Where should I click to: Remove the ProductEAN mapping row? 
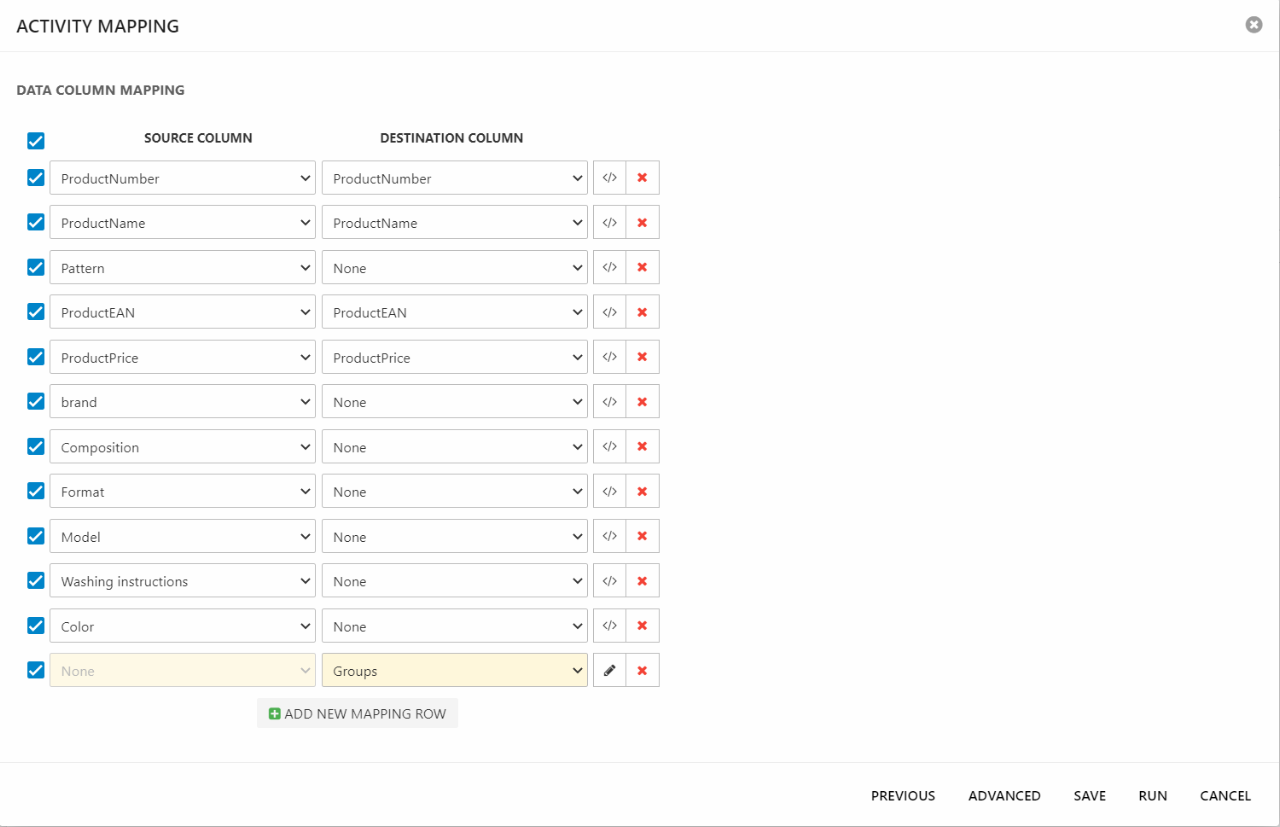[x=642, y=312]
